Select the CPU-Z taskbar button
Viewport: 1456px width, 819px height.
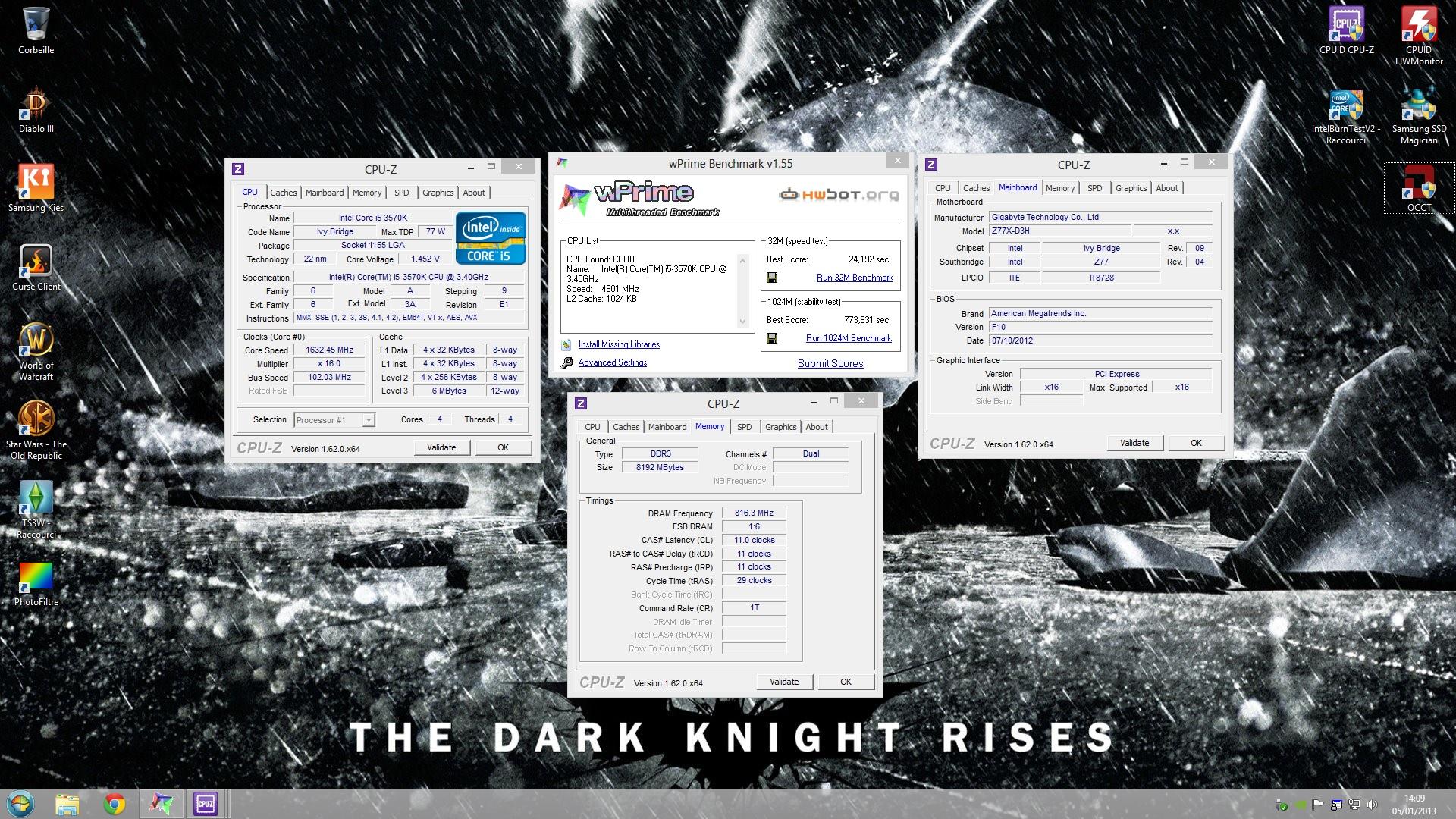click(x=206, y=804)
